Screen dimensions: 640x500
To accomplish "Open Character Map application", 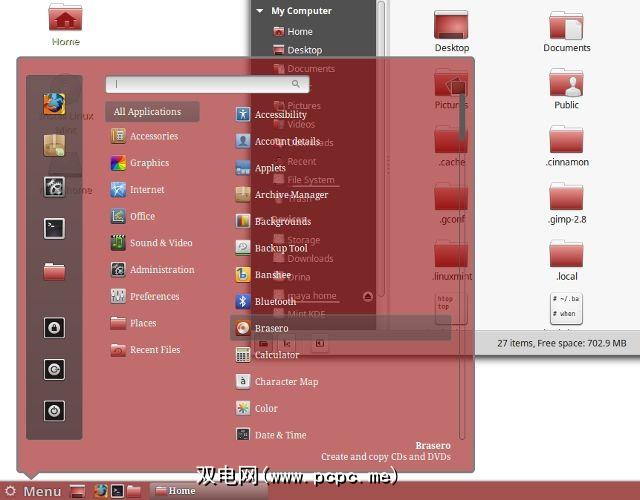I will click(277, 381).
